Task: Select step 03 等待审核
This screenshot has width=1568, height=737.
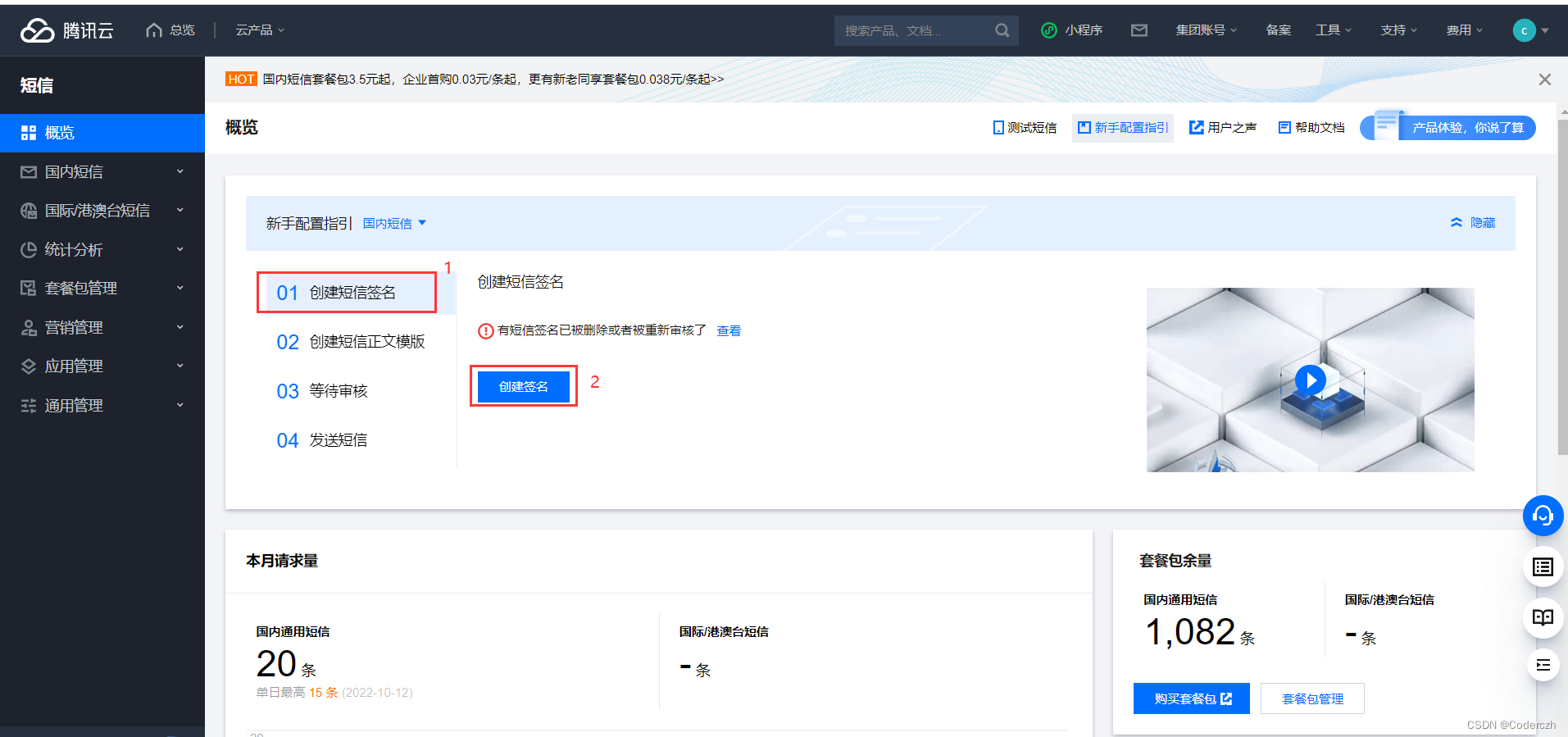Action: pos(322,391)
